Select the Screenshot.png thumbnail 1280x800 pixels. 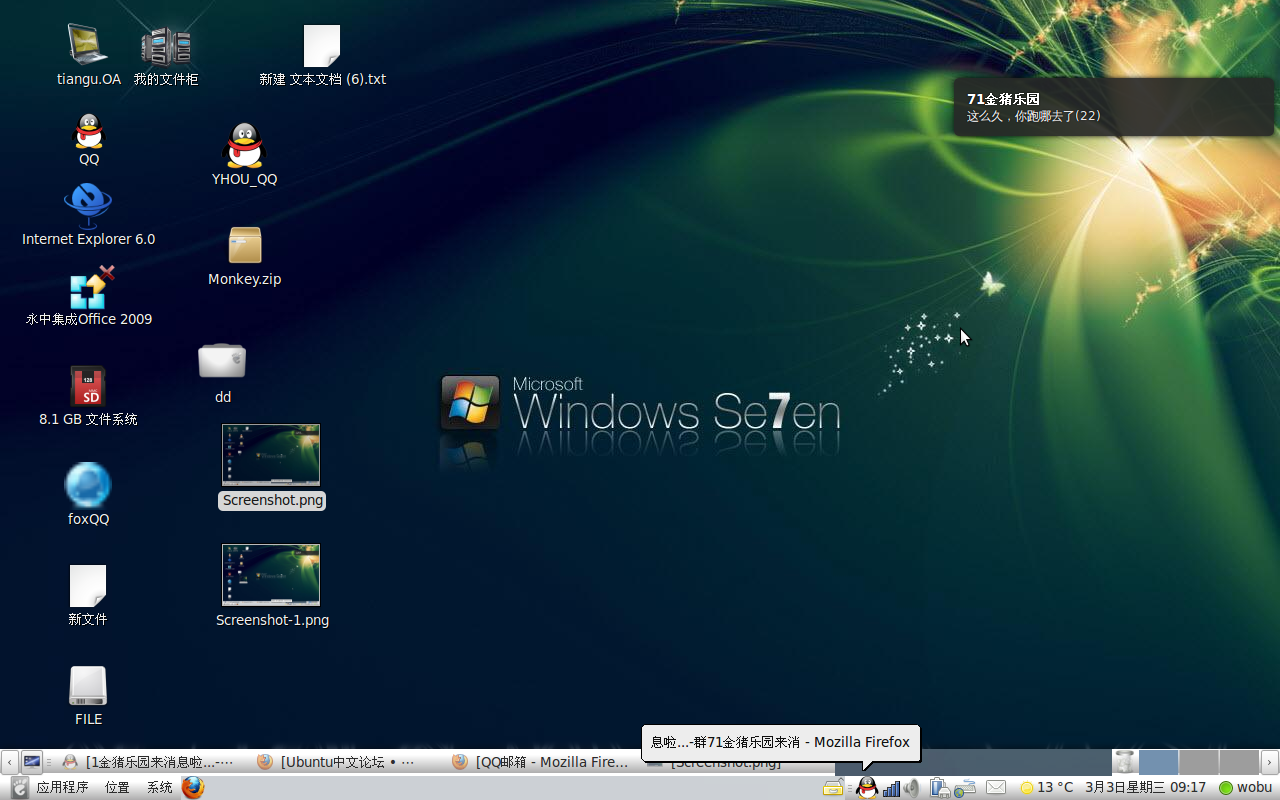pyautogui.click(x=271, y=455)
